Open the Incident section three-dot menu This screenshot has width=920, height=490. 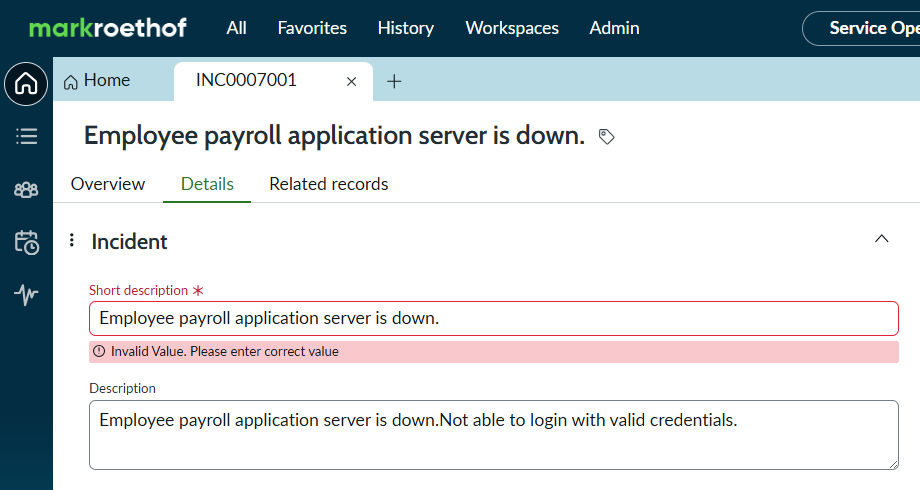click(x=72, y=240)
